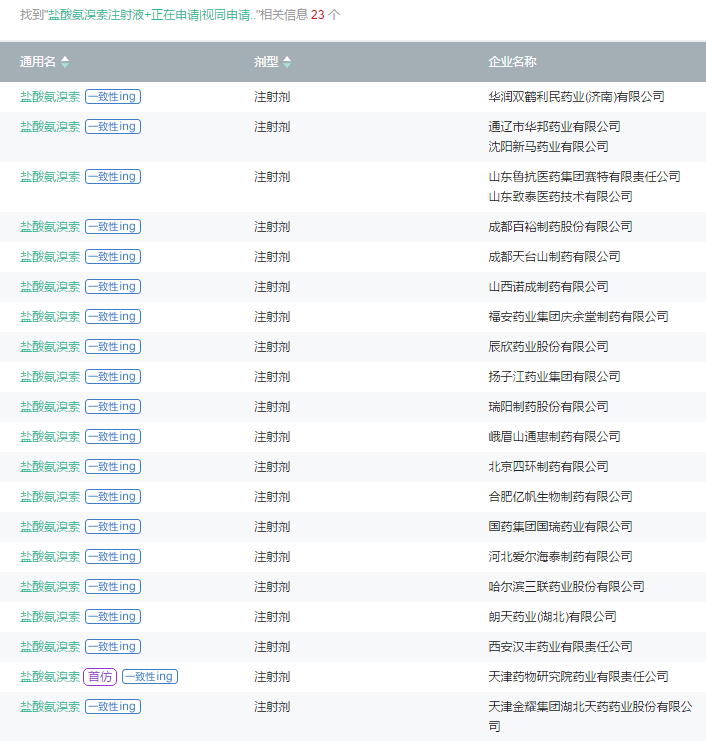Open 盐酸氨溴索 link for 山东鲁抗医药 row
This screenshot has height=741, width=706.
tap(50, 177)
